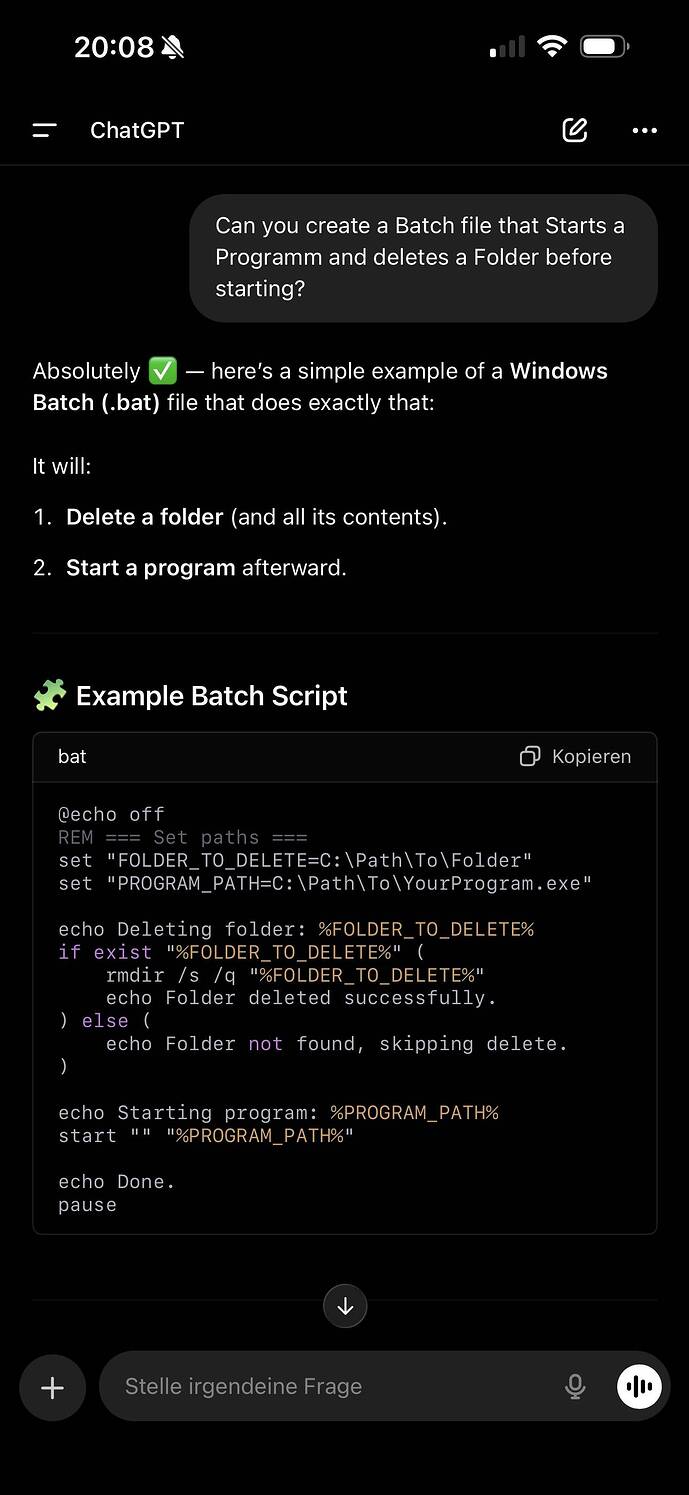Start a new chat with compose icon

point(575,130)
